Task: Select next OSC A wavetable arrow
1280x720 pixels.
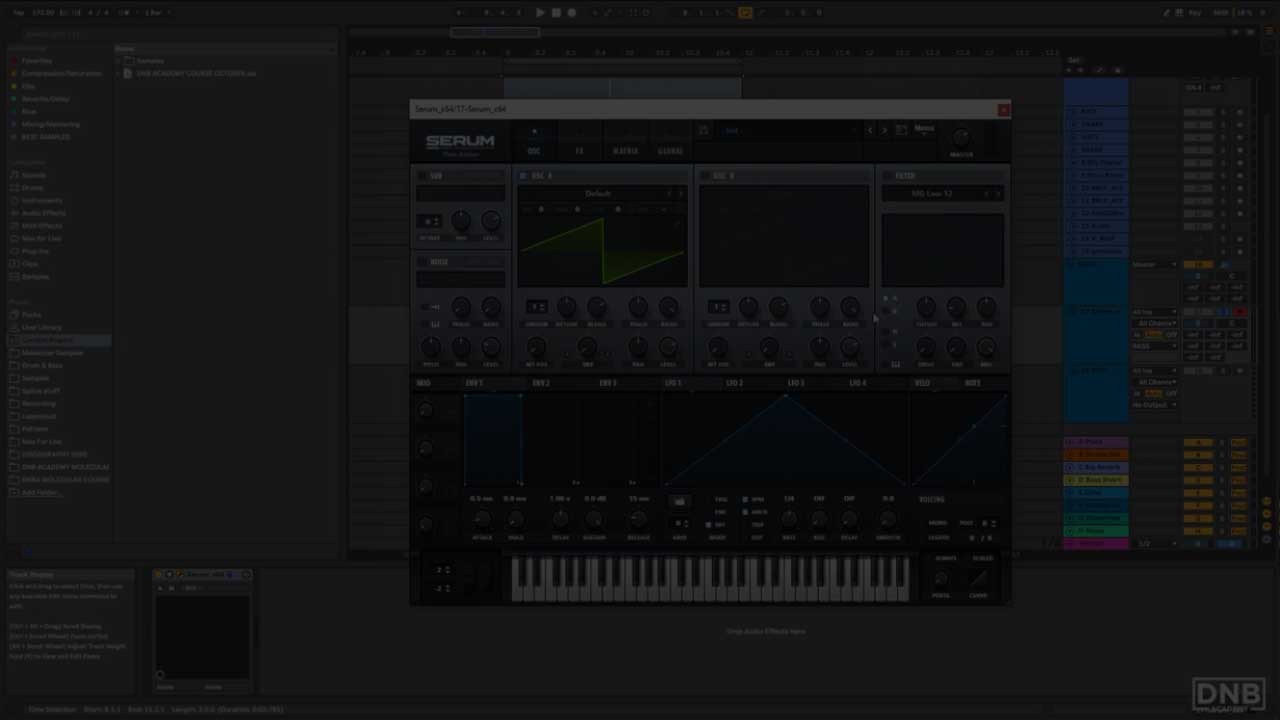Action: [681, 194]
